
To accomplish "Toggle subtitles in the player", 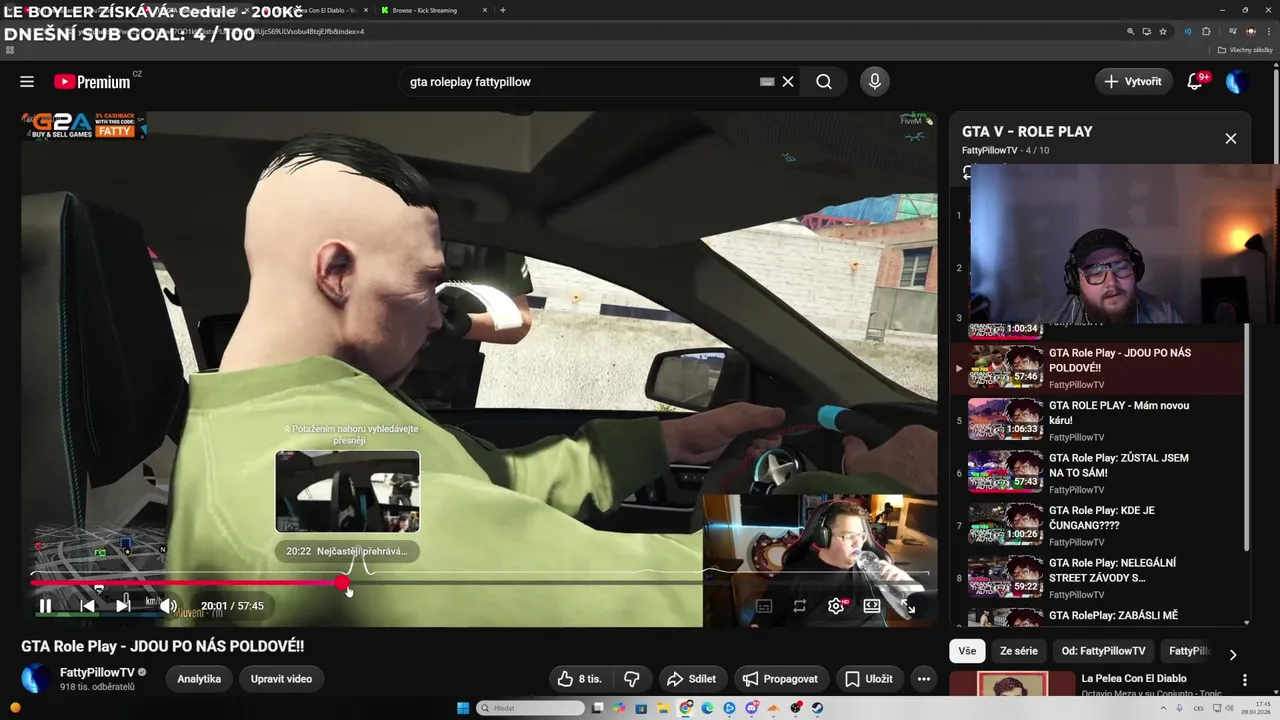I will coord(764,606).
